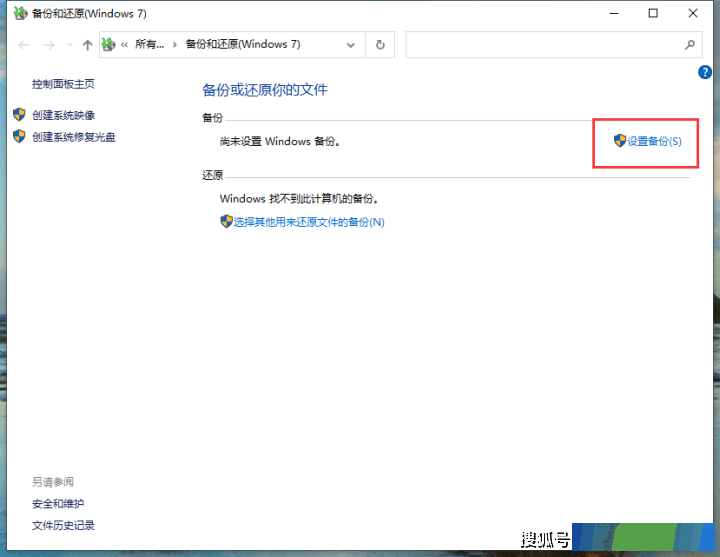Click the text Windows 找不到此计算机的备份。

pyautogui.click(x=299, y=199)
